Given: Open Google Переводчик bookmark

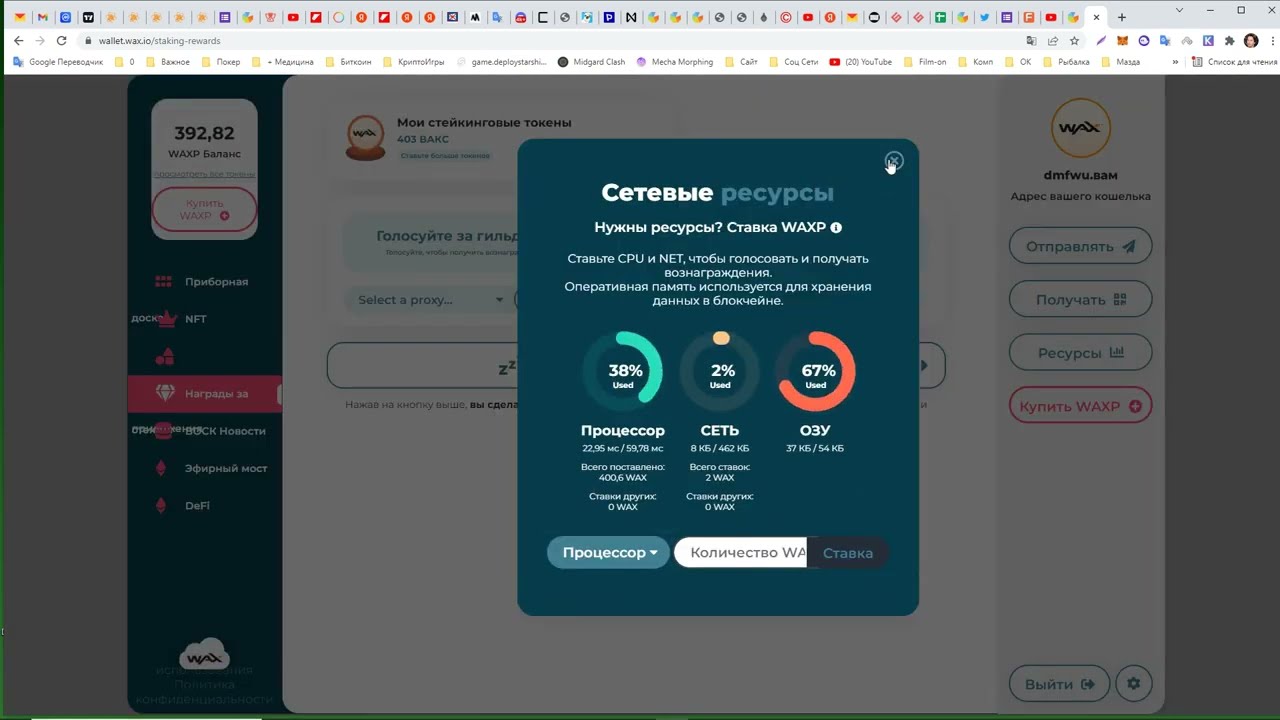Looking at the screenshot, I should pyautogui.click(x=58, y=62).
